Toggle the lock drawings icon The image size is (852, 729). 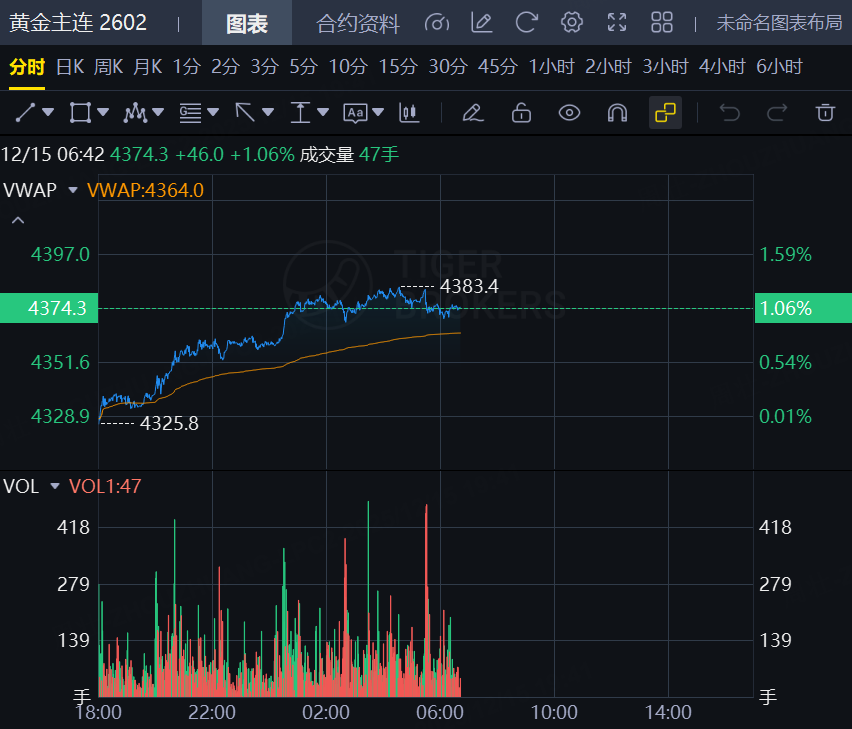coord(521,113)
